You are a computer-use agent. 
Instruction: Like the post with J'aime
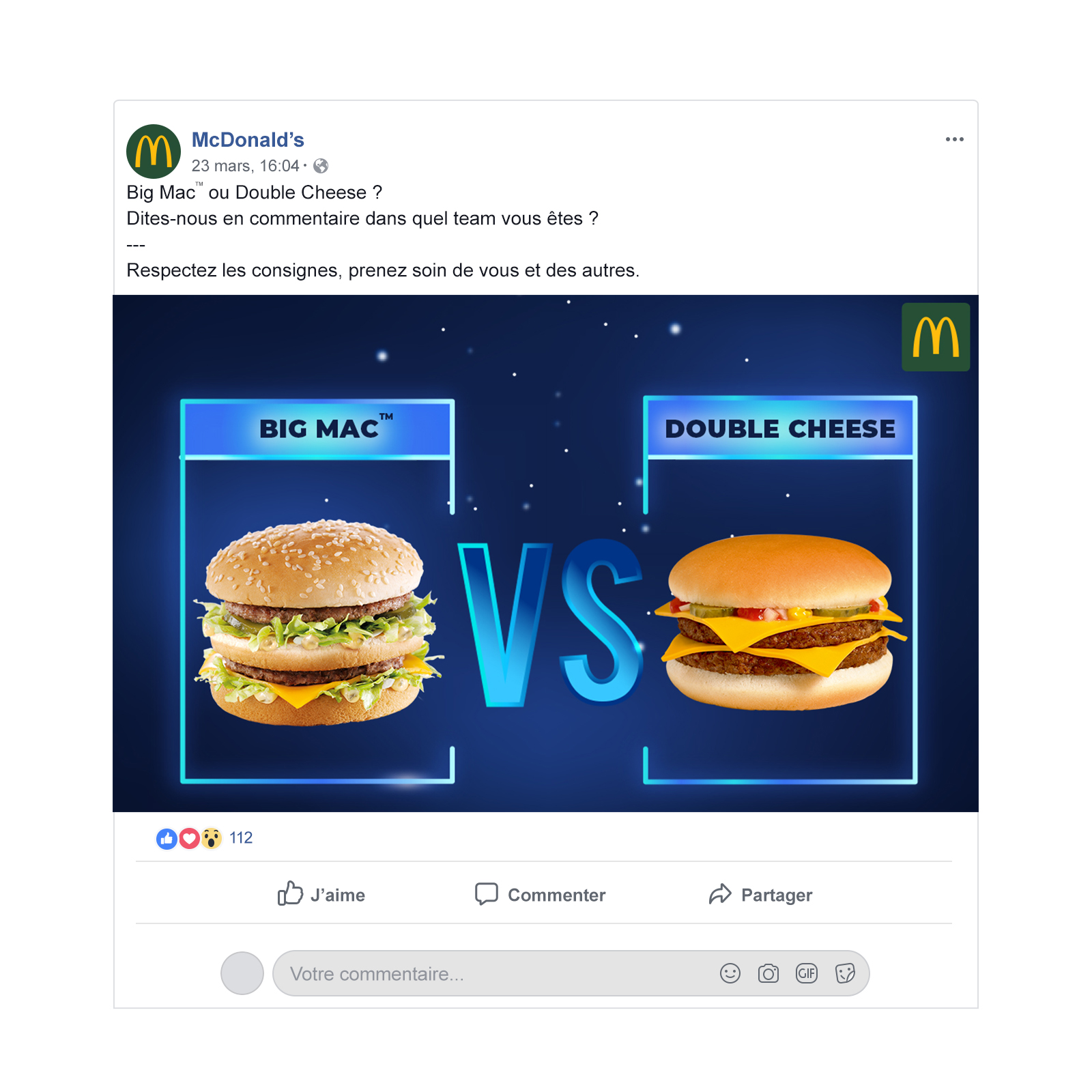(321, 893)
